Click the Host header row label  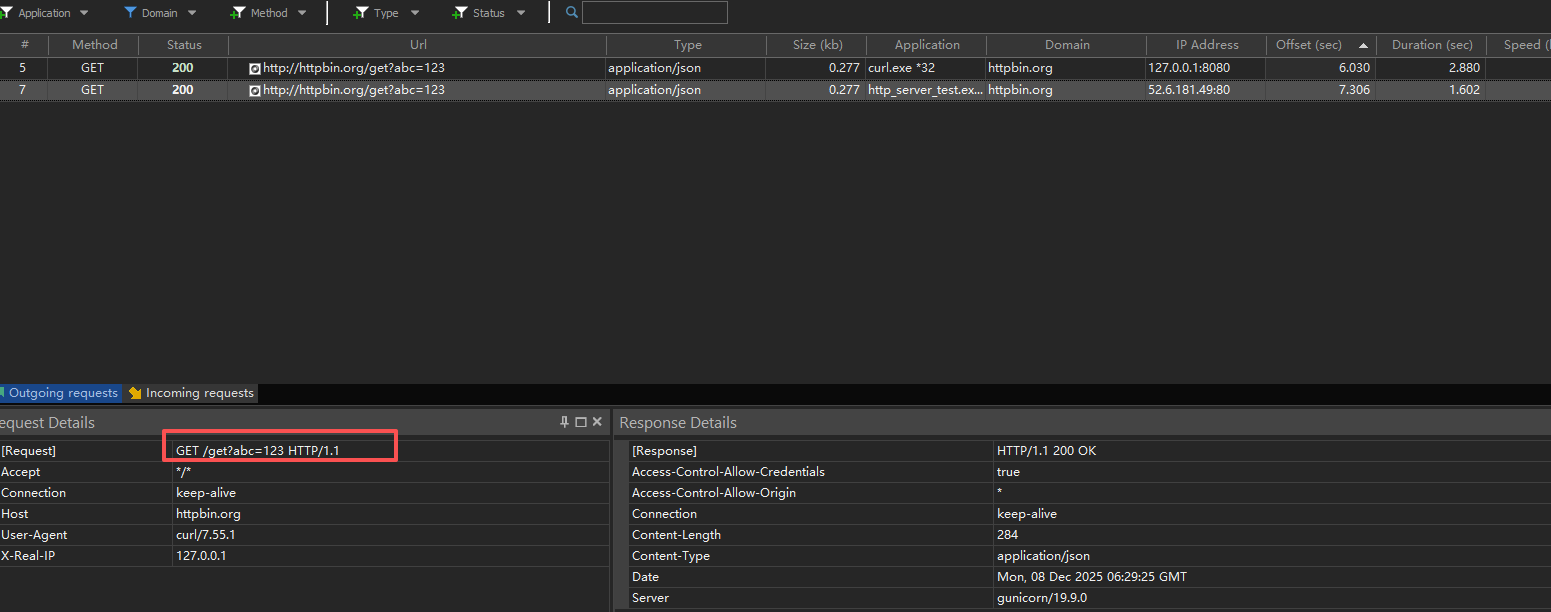pos(15,514)
